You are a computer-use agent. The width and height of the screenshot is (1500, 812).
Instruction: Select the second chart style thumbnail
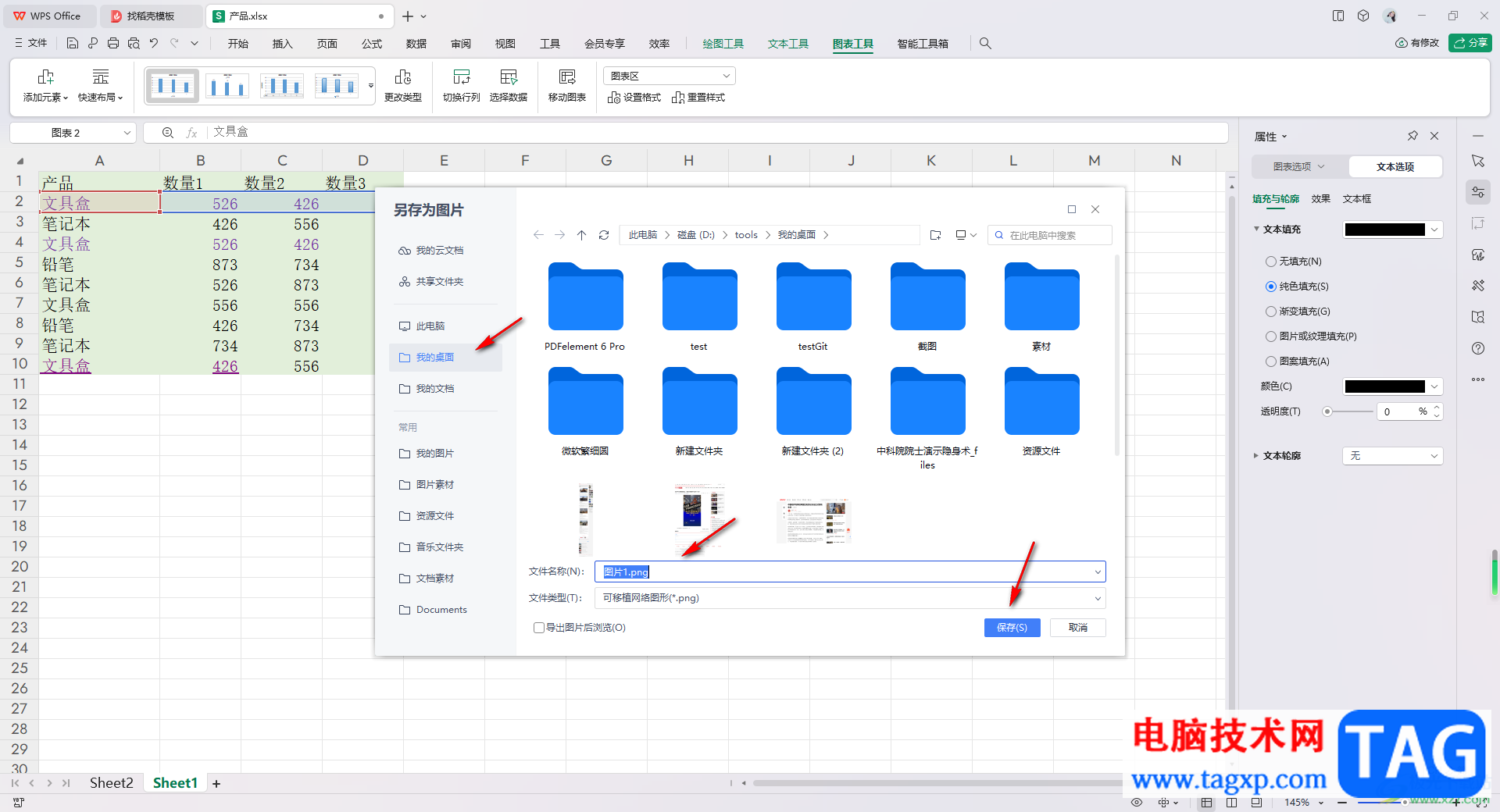pos(227,85)
